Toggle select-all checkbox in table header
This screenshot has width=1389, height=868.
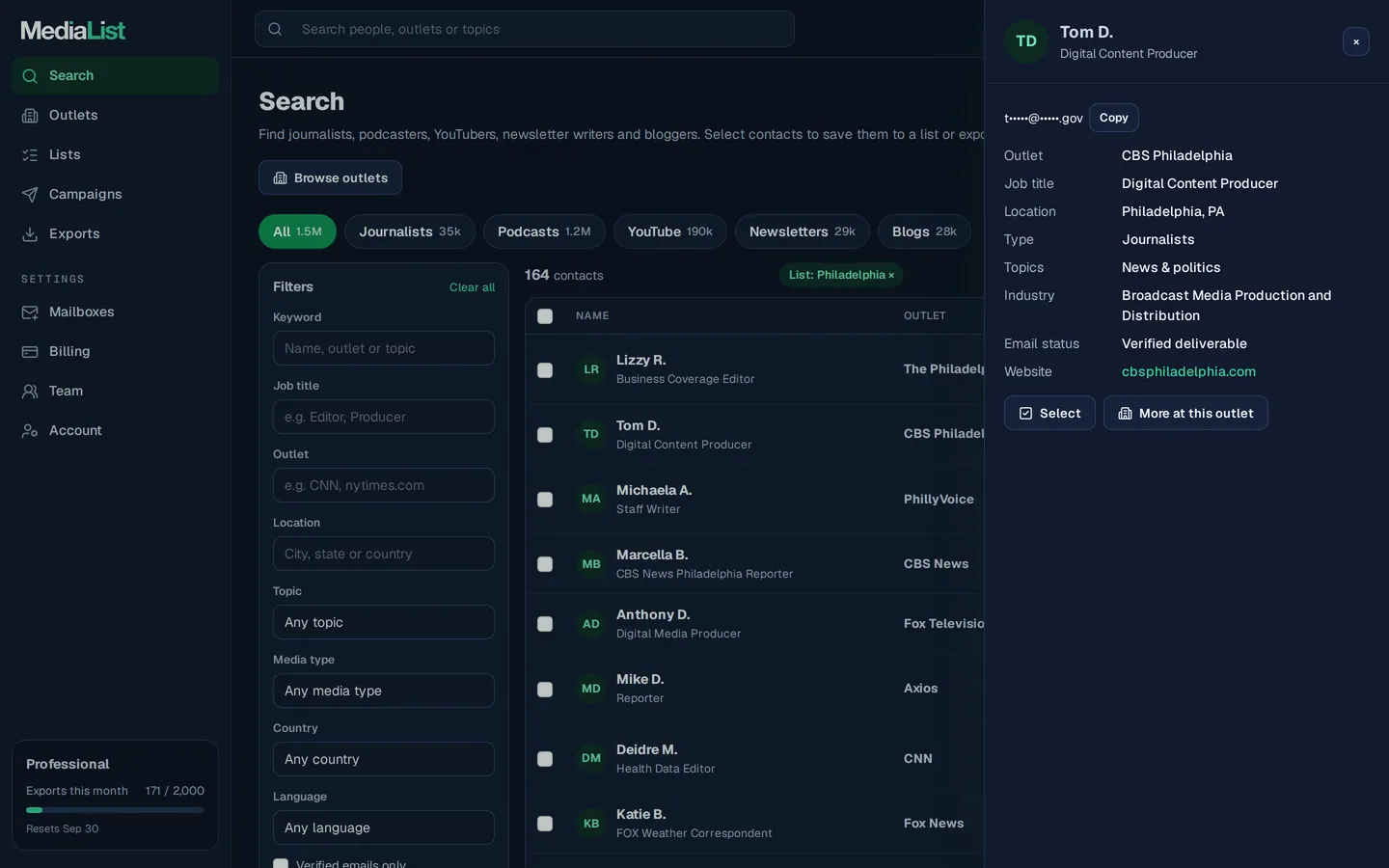545,316
